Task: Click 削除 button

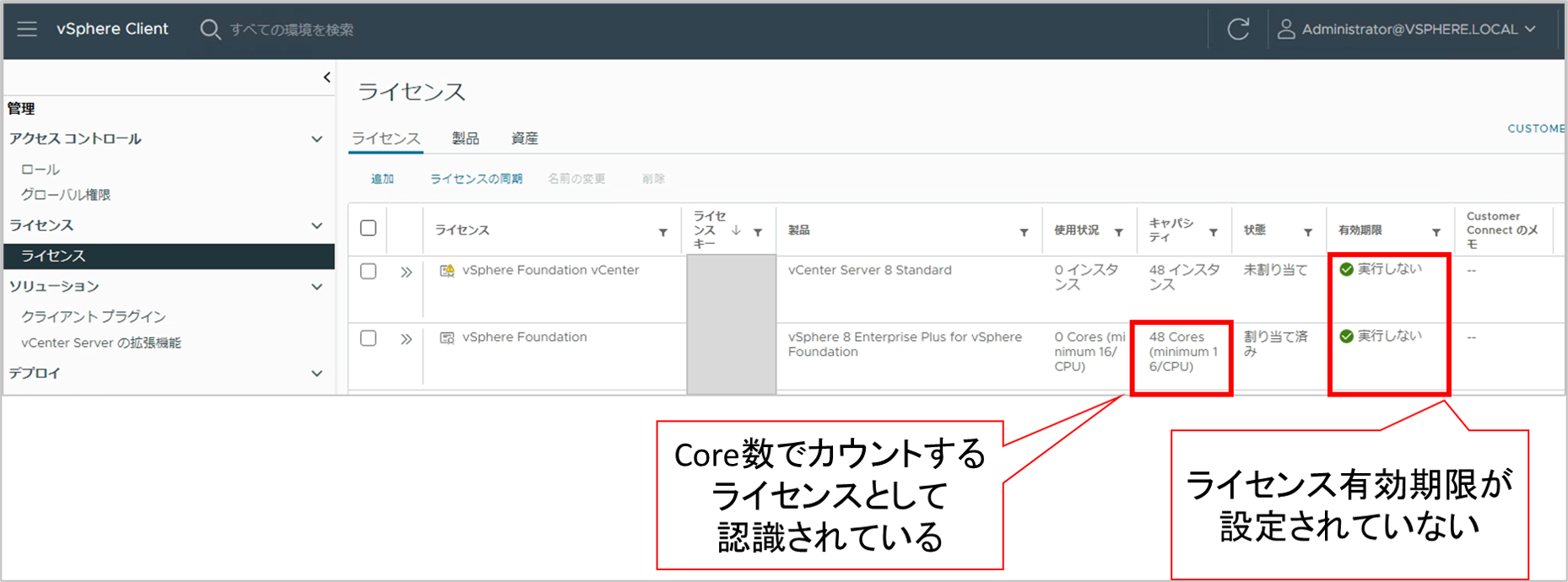Action: coord(653,179)
